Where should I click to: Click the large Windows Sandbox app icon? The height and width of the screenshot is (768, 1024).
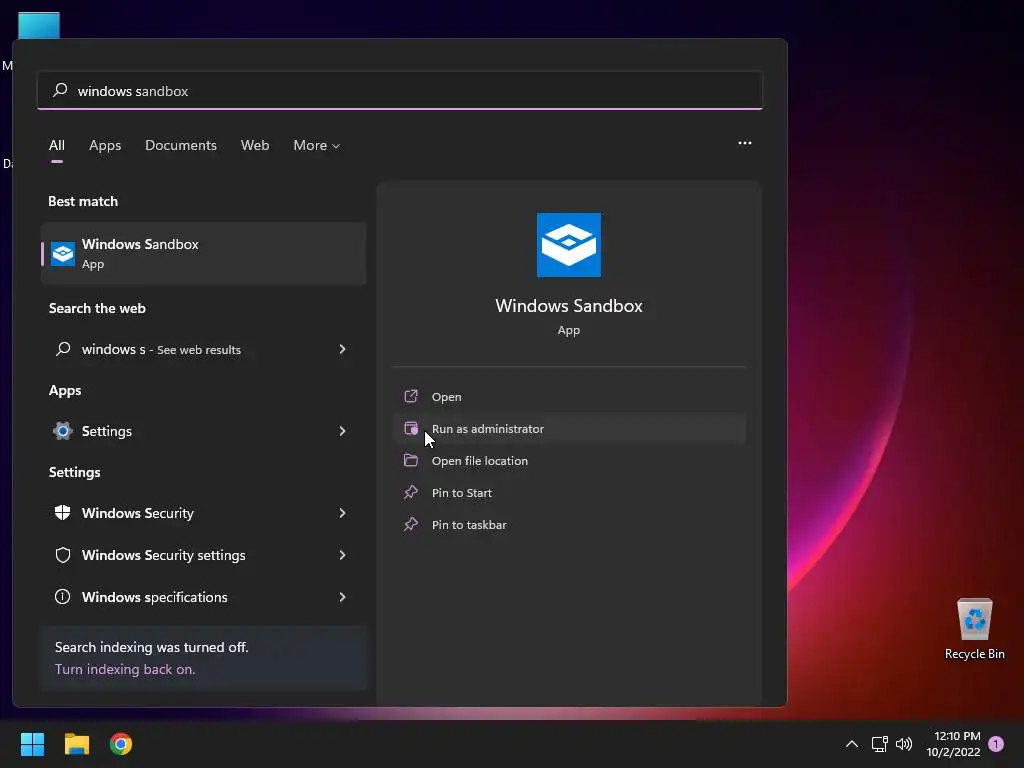569,245
